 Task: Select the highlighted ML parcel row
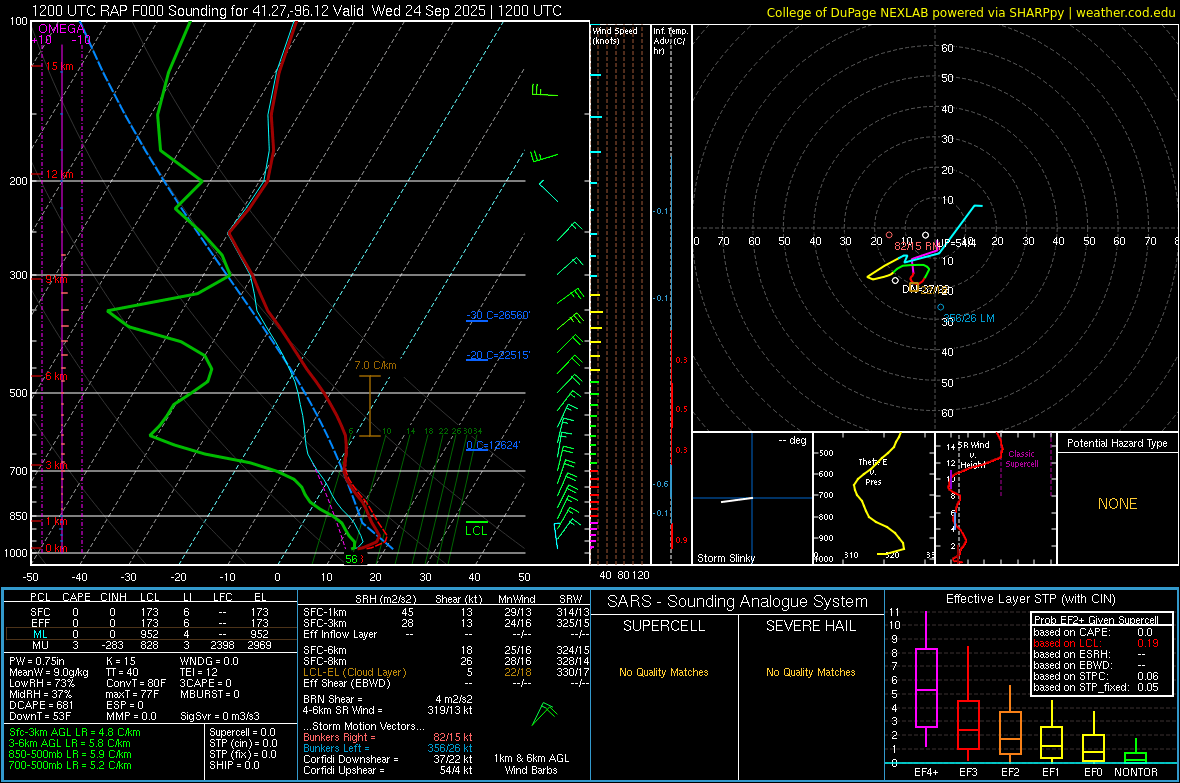point(150,634)
